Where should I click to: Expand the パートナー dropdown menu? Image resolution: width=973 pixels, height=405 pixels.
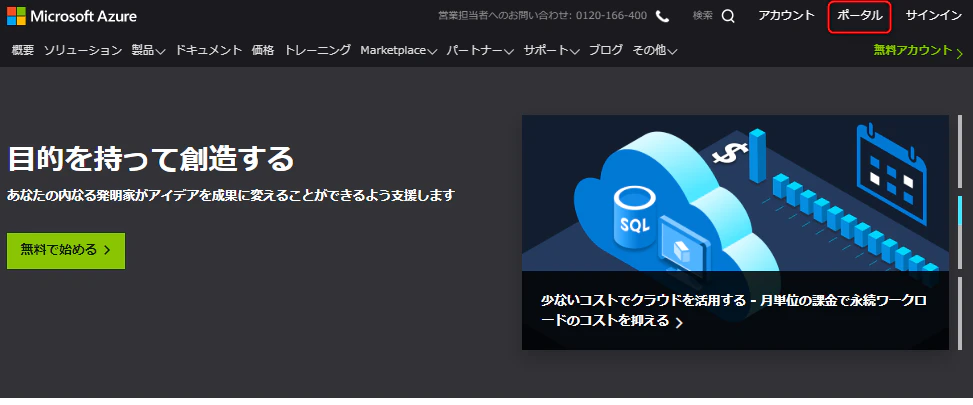coord(480,50)
